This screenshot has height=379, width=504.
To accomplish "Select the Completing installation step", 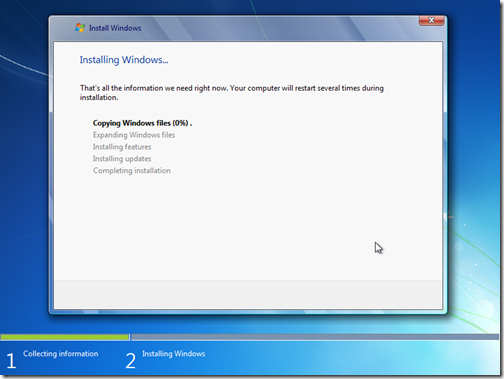I will click(132, 171).
